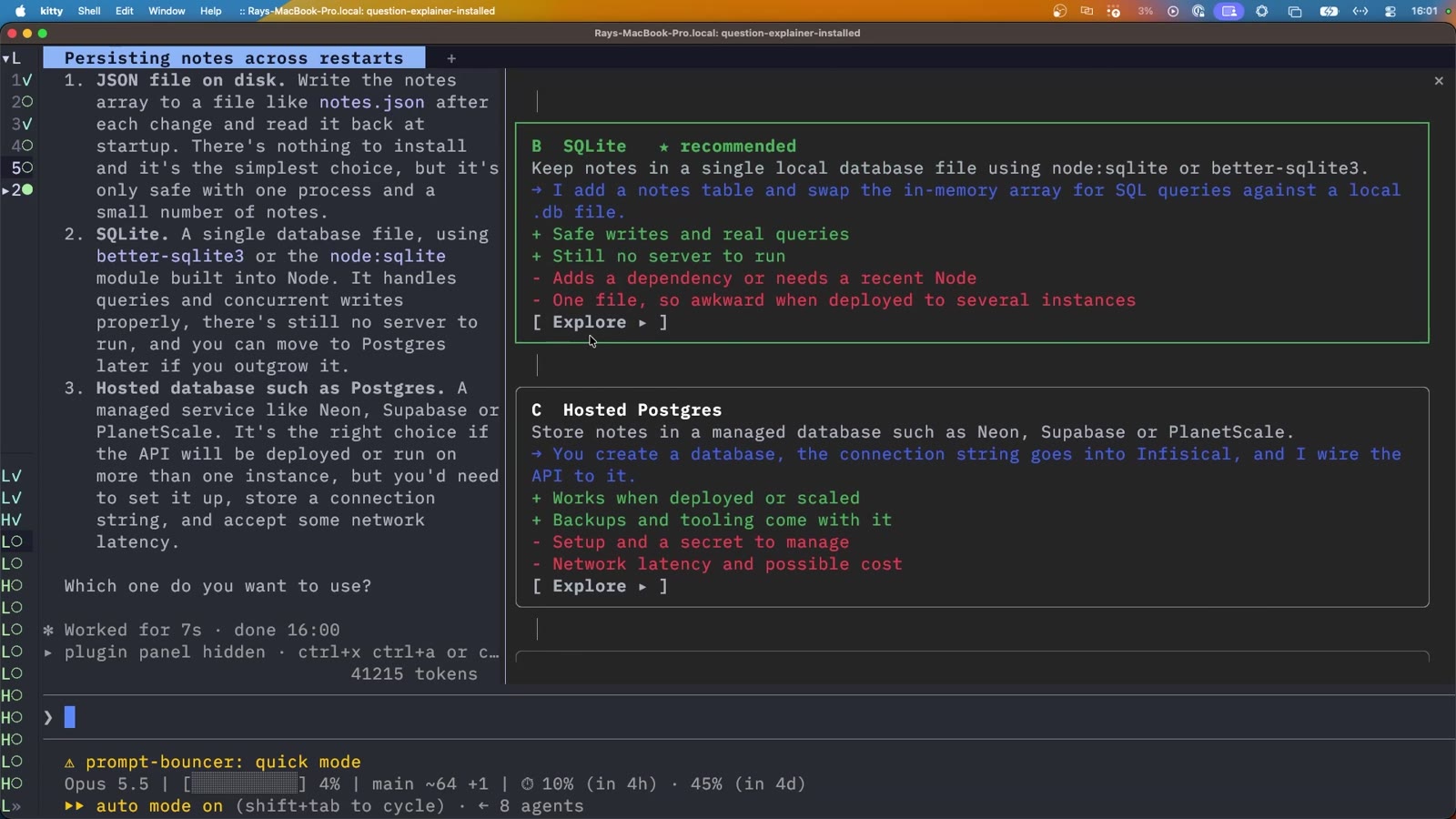
Task: Click the prompt-bouncer quick mode warning
Action: click(212, 762)
